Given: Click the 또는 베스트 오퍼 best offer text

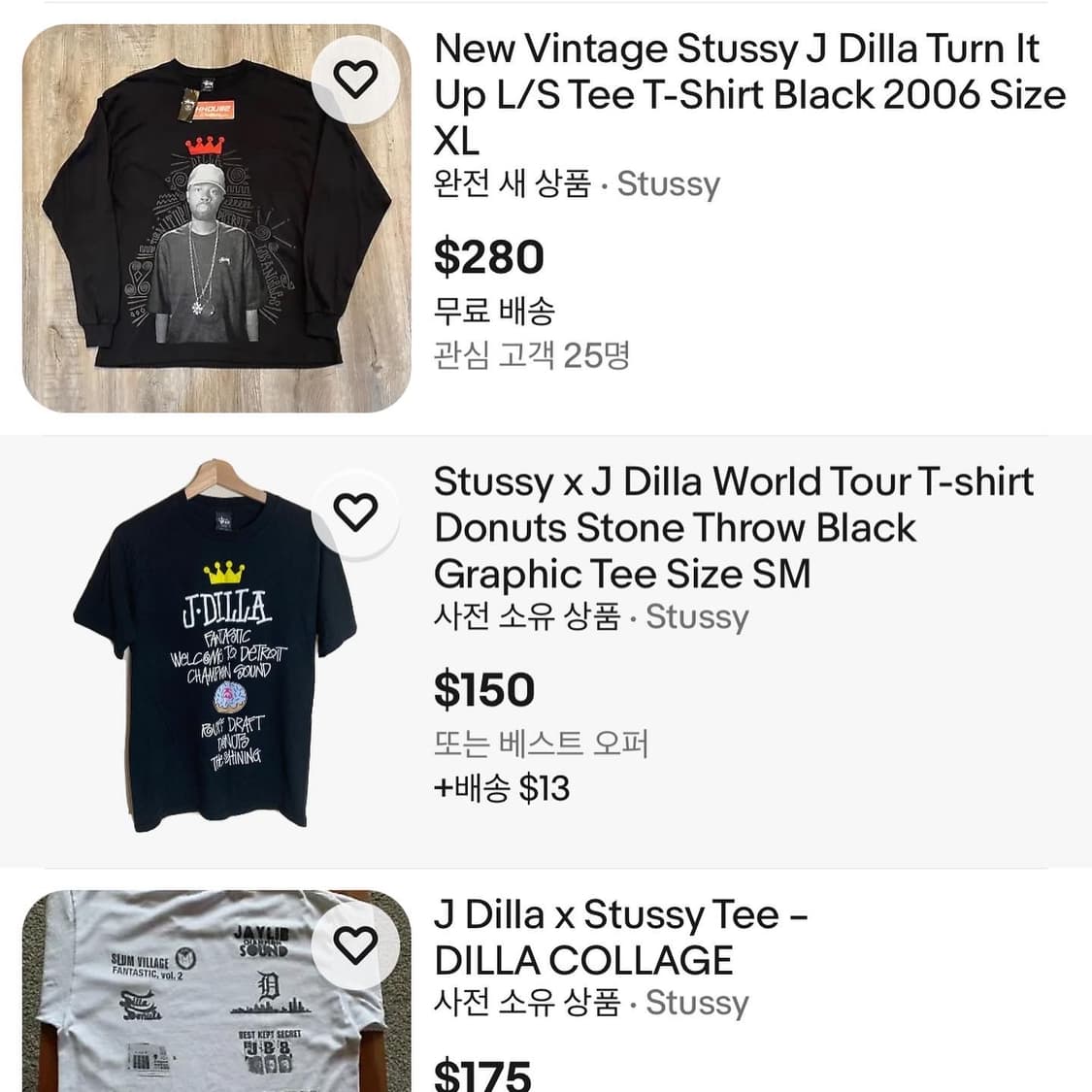Looking at the screenshot, I should click(541, 744).
